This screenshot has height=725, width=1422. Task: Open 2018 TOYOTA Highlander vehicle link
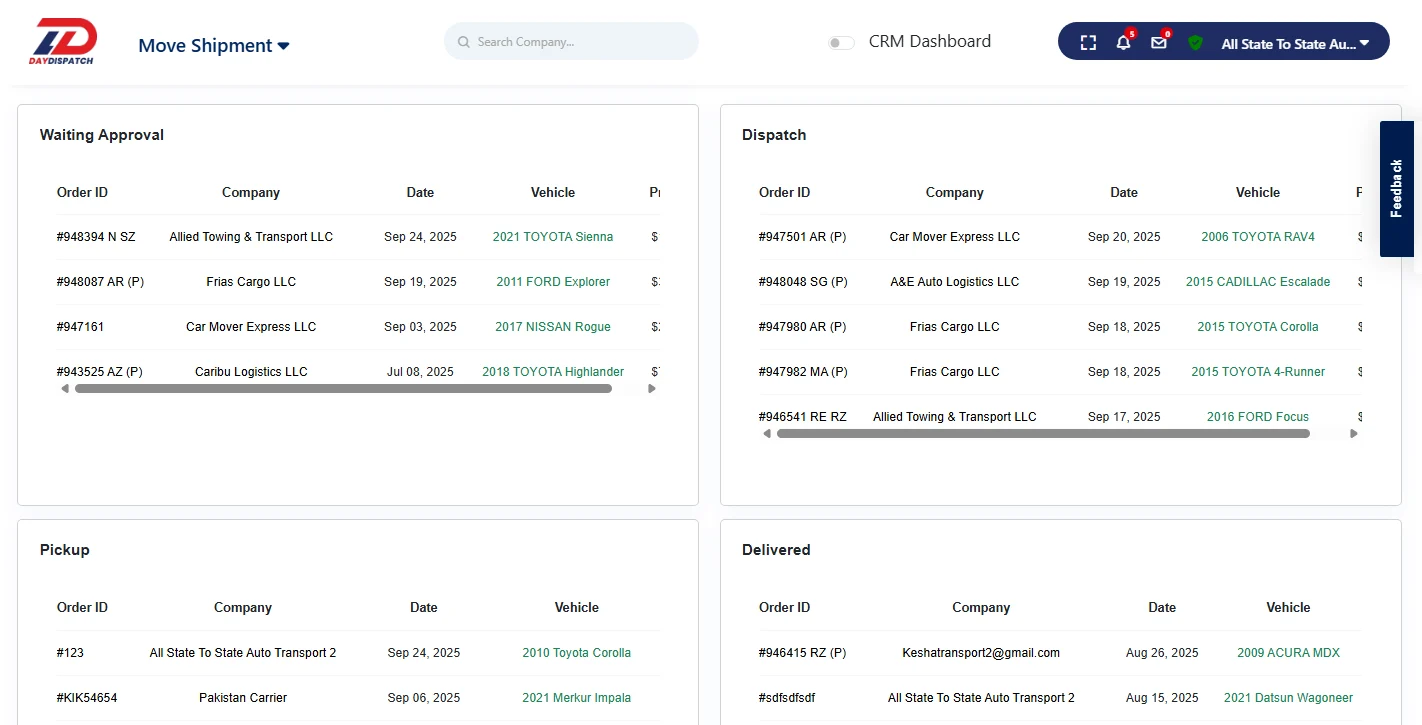(x=553, y=372)
